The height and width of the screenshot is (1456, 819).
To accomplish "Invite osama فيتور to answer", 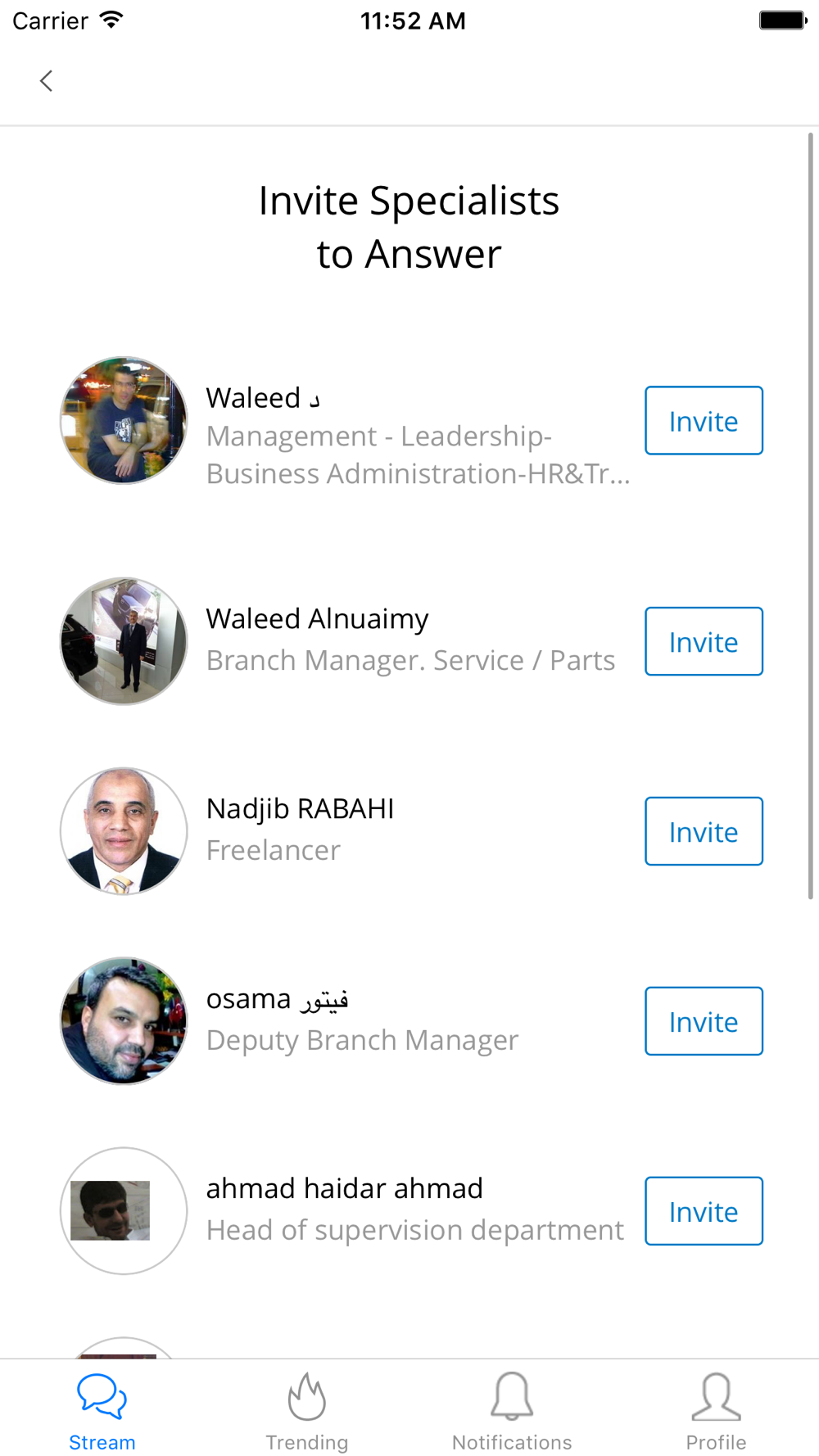I will coord(704,1022).
